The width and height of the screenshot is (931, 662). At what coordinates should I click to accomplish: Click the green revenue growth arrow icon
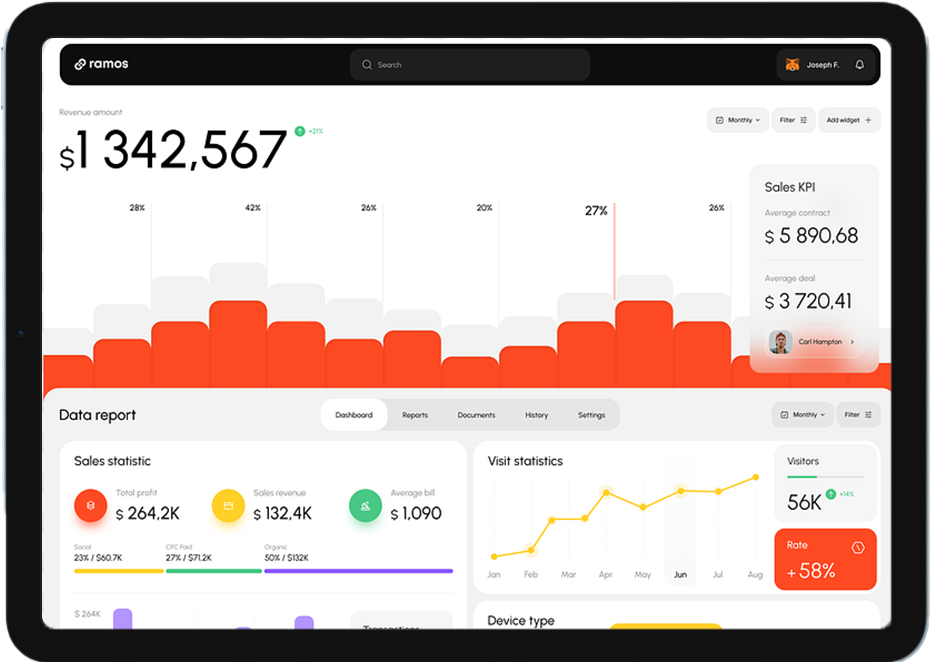point(299,131)
